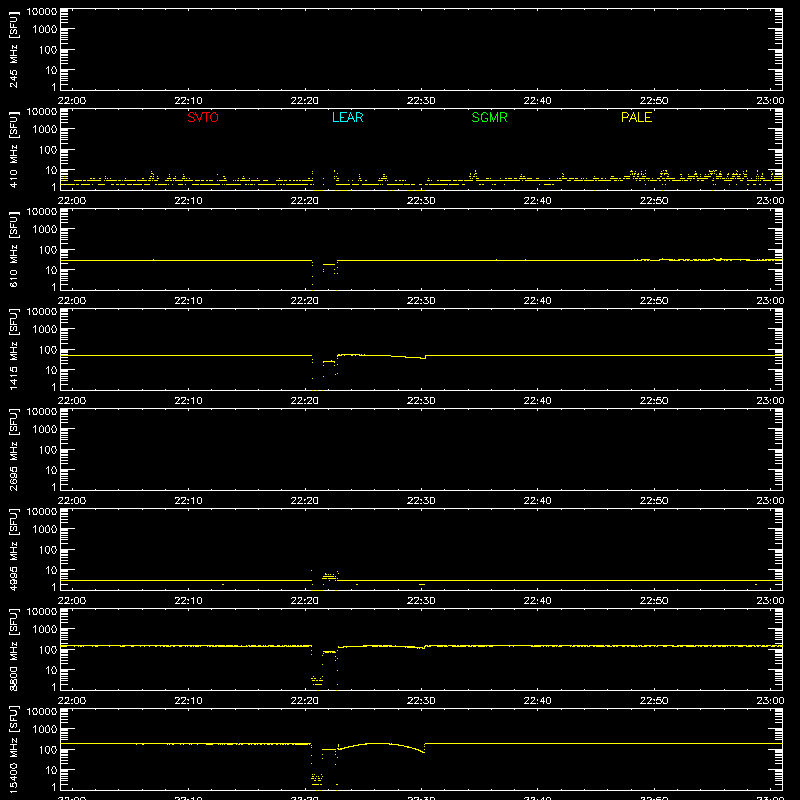Click the green SGMR station label
The width and height of the screenshot is (800, 800).
[489, 117]
